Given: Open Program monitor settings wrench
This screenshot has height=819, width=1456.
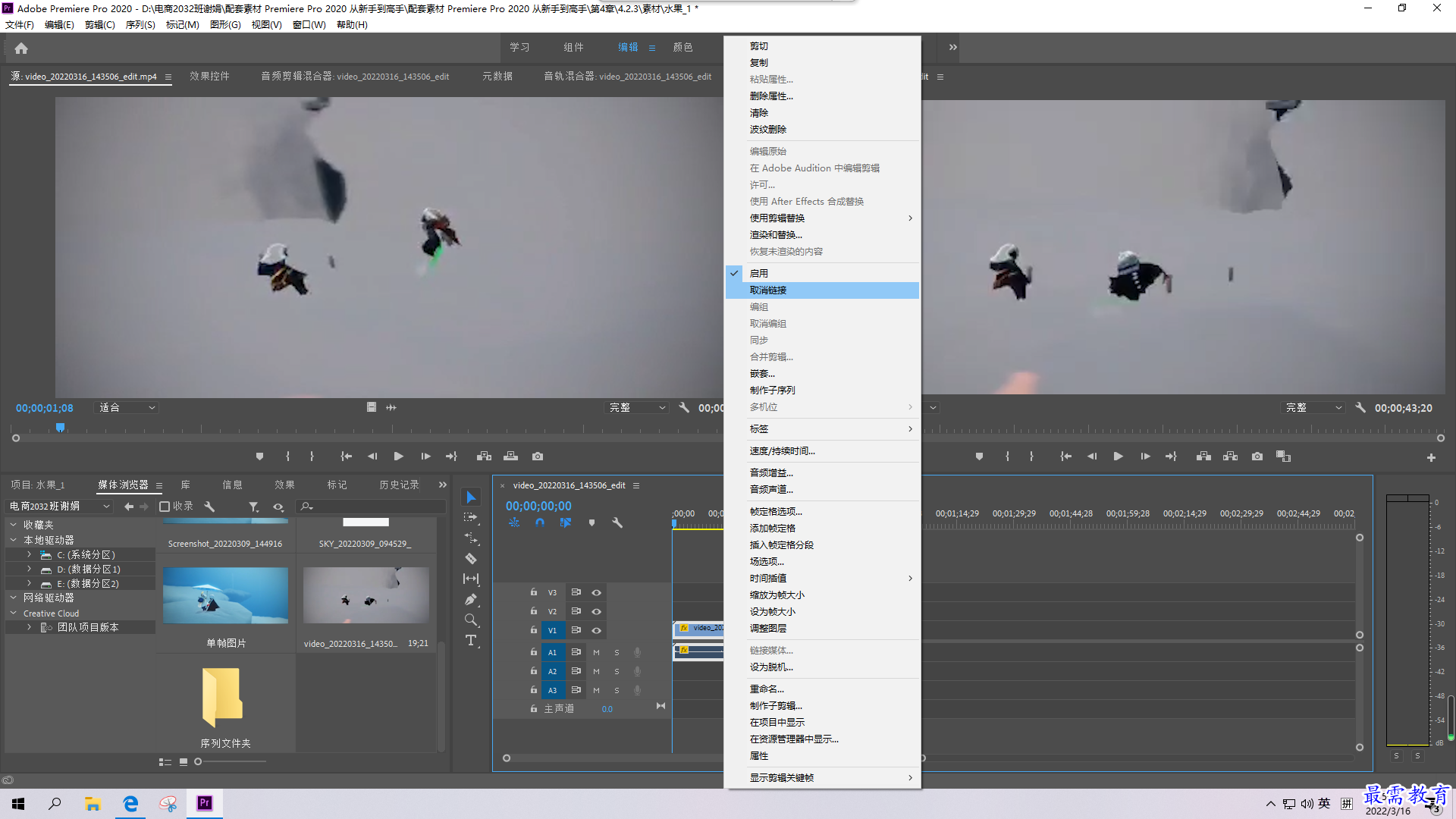Looking at the screenshot, I should tap(1360, 407).
